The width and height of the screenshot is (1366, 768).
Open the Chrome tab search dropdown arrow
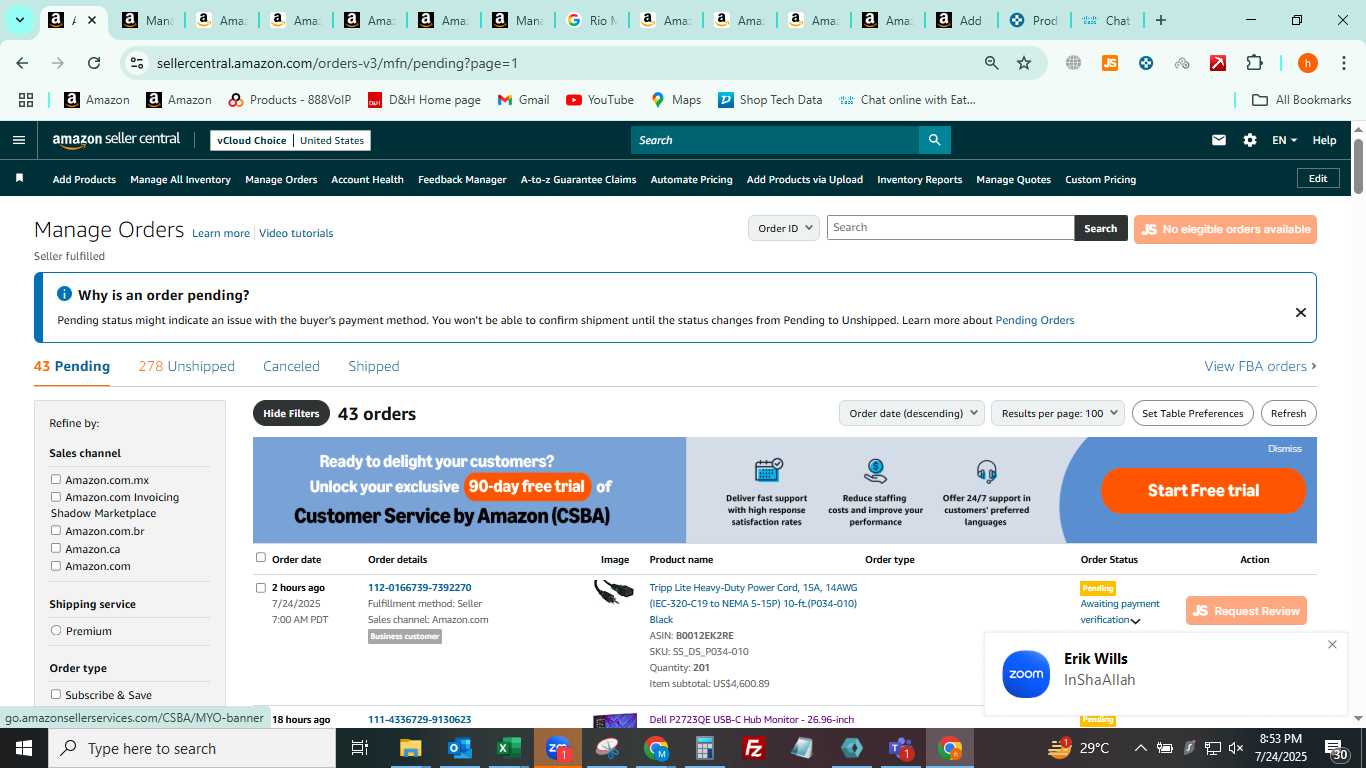pos(19,20)
